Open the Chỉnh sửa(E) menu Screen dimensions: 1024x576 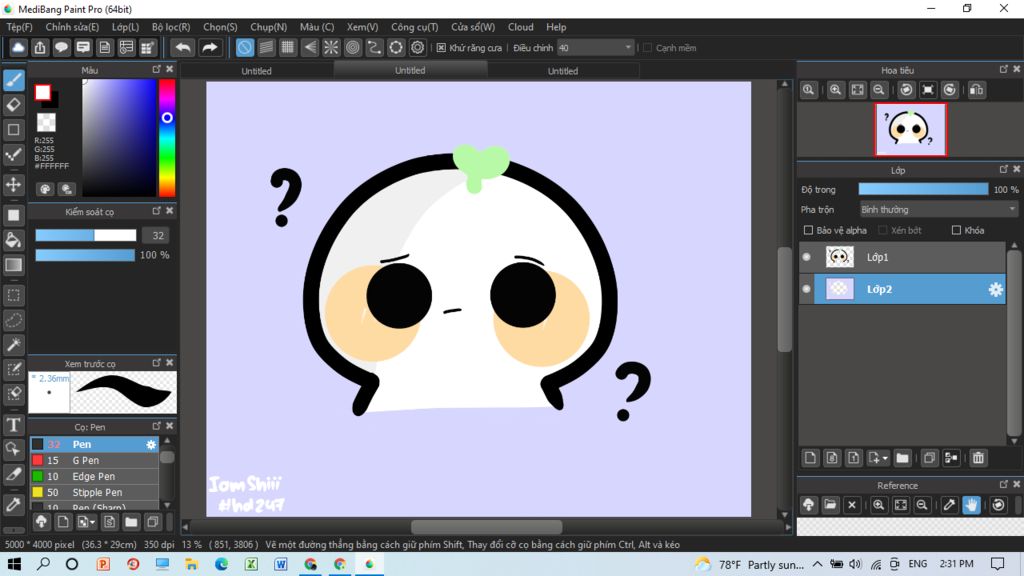72,27
